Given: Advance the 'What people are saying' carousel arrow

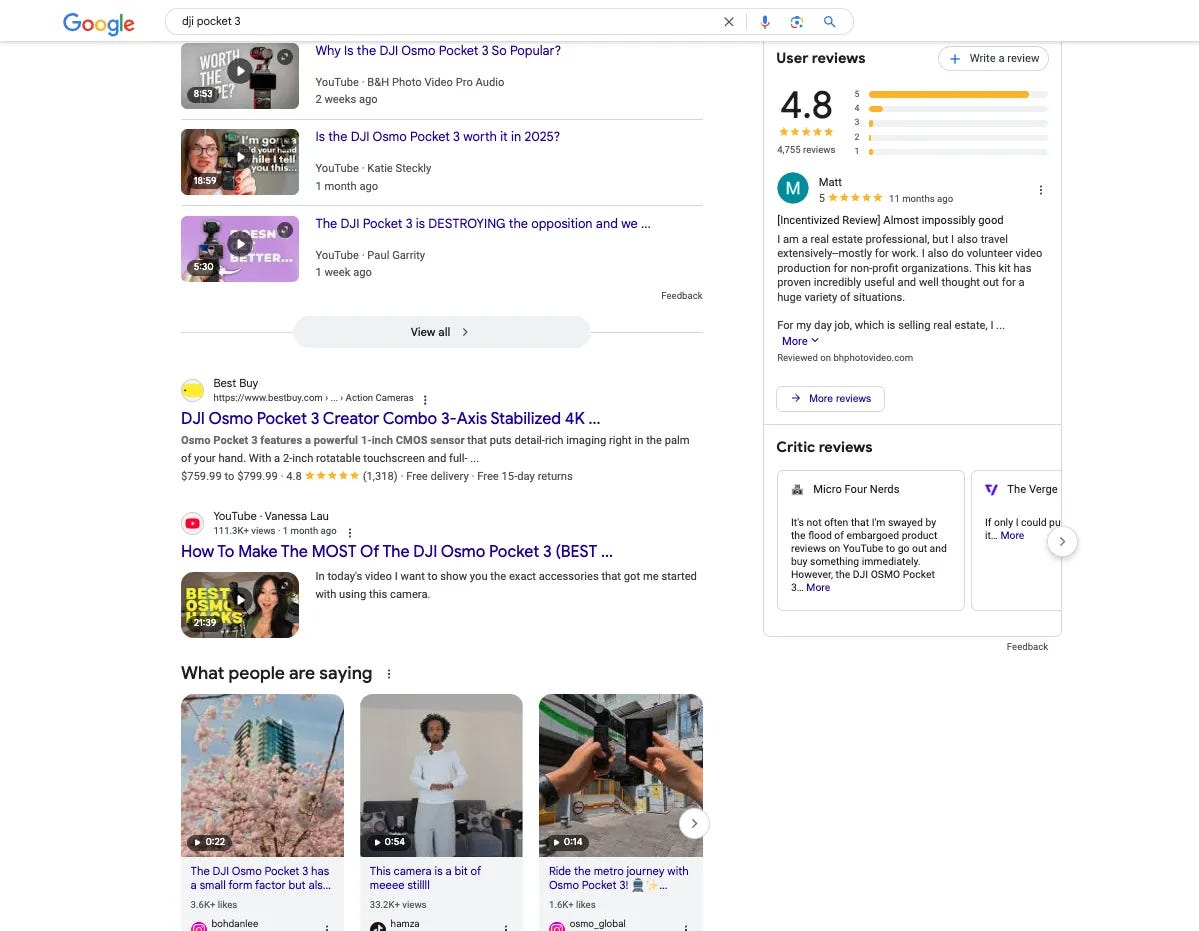Looking at the screenshot, I should (694, 823).
